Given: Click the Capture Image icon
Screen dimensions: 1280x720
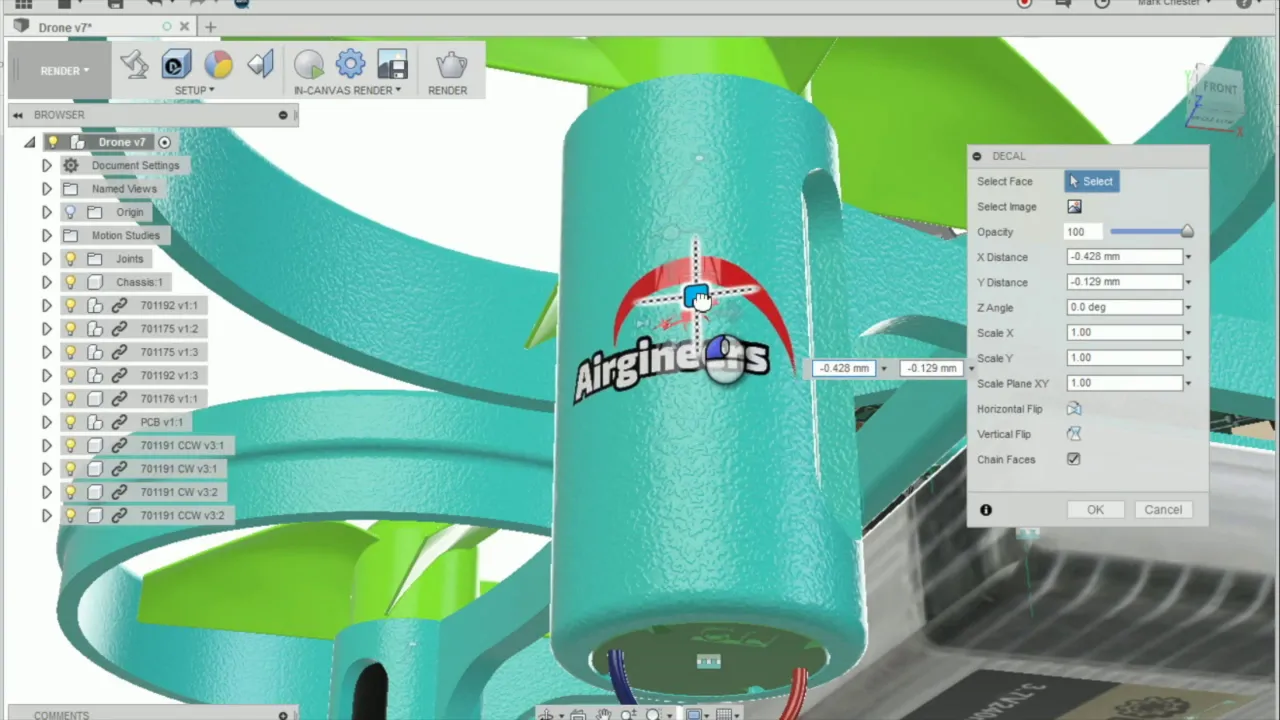Looking at the screenshot, I should click(392, 65).
